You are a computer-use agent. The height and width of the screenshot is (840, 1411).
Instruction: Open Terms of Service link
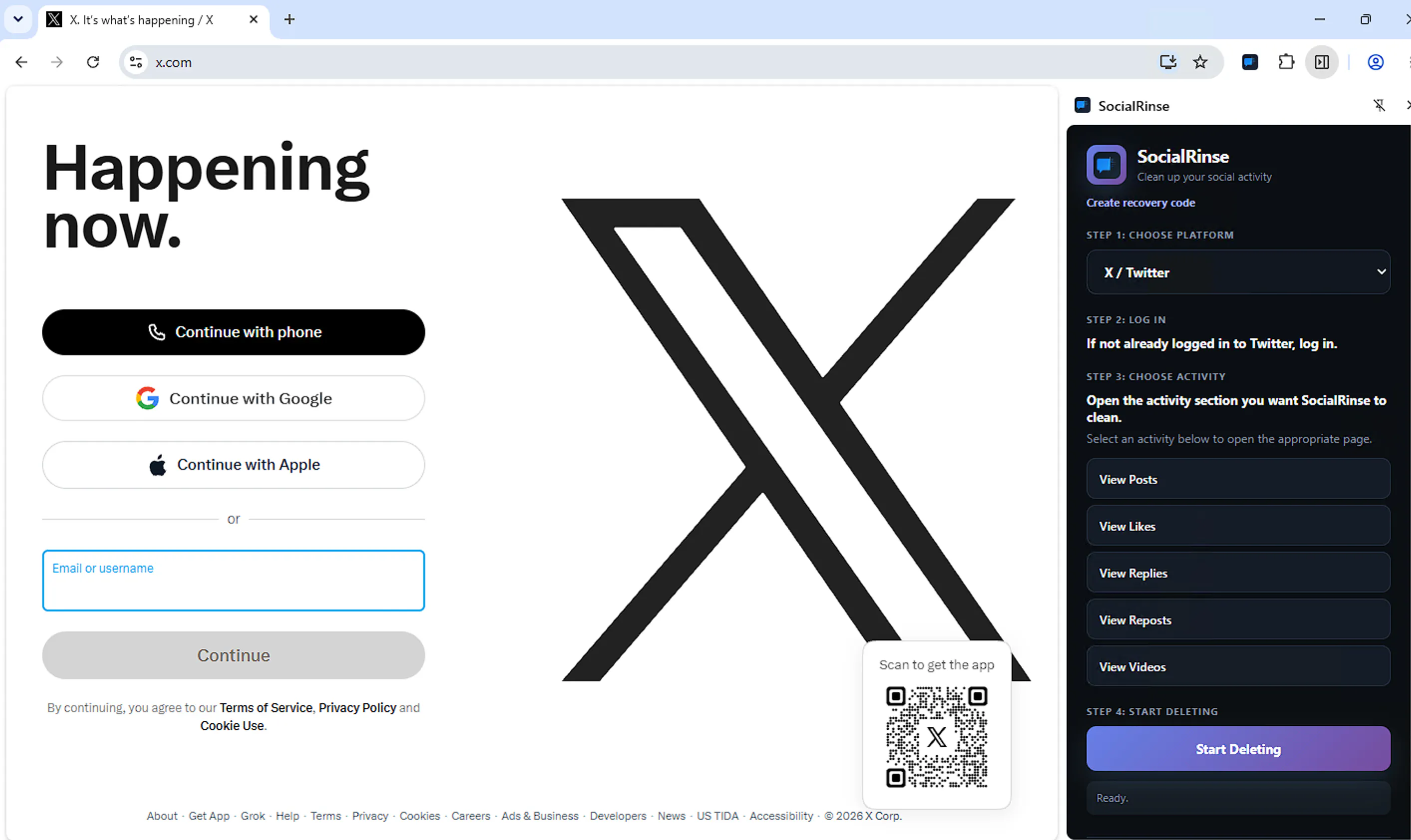coord(265,707)
